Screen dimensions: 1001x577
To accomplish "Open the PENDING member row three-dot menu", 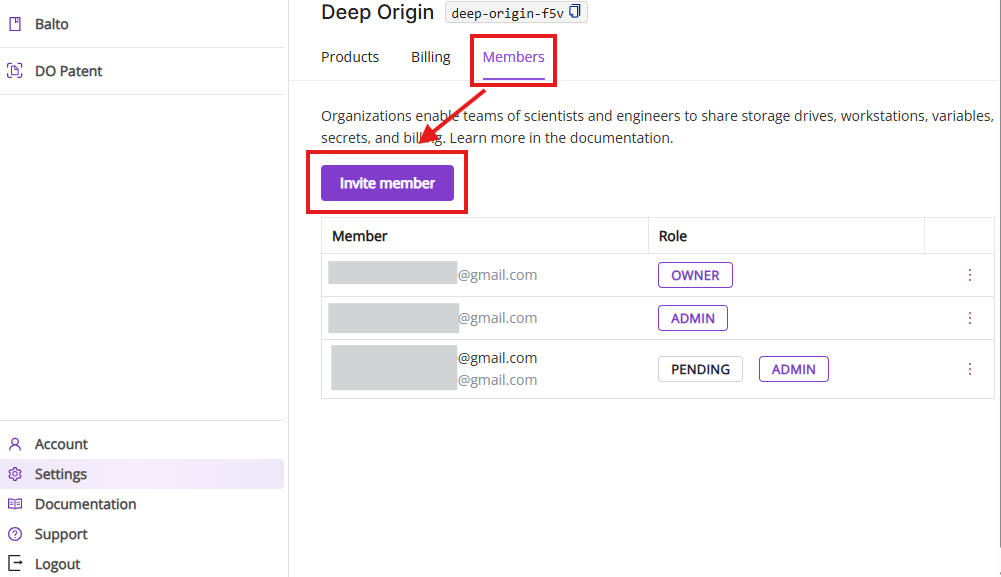I will coord(970,369).
